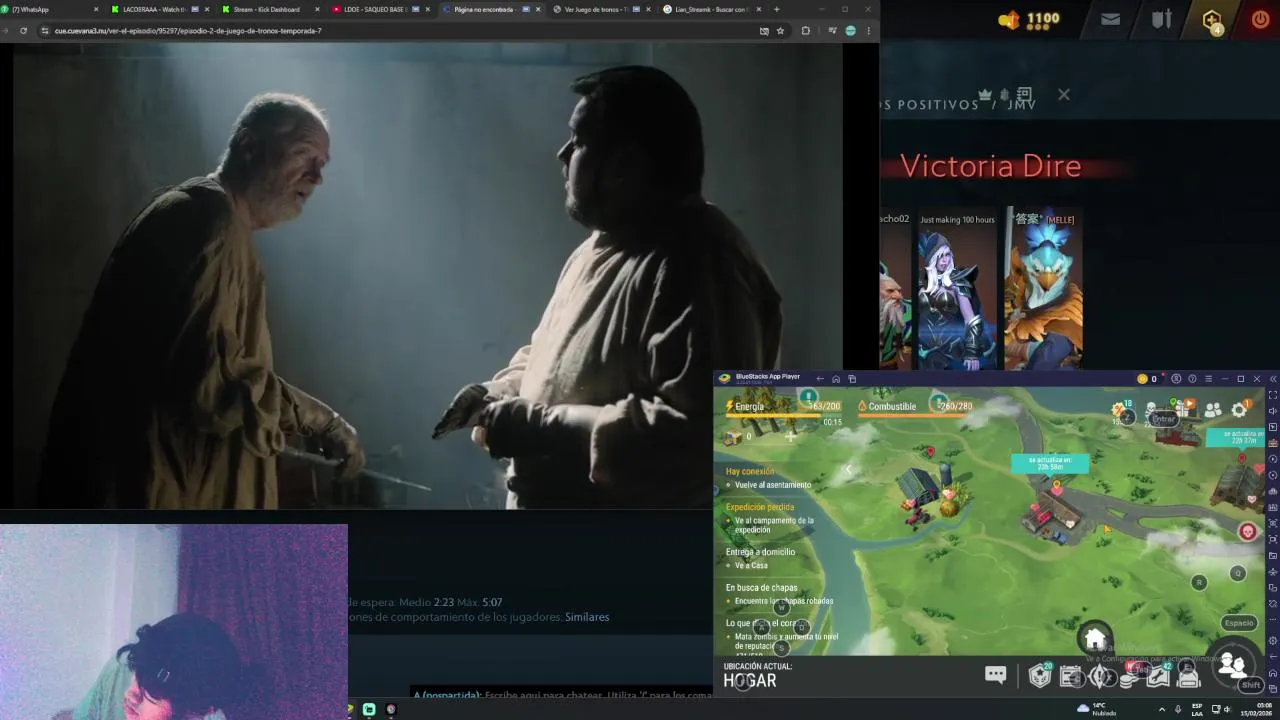Select the 'Entrega a domicilio' quest
Screen dimensions: 1280x720
tap(762, 558)
